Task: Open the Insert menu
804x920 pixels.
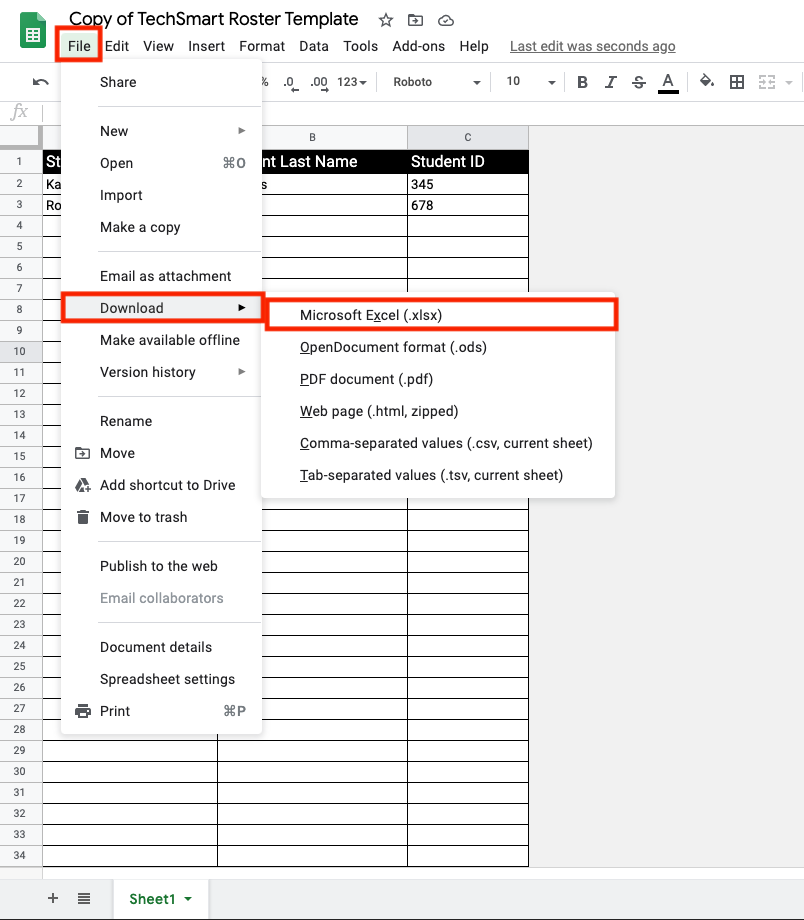Action: [207, 46]
